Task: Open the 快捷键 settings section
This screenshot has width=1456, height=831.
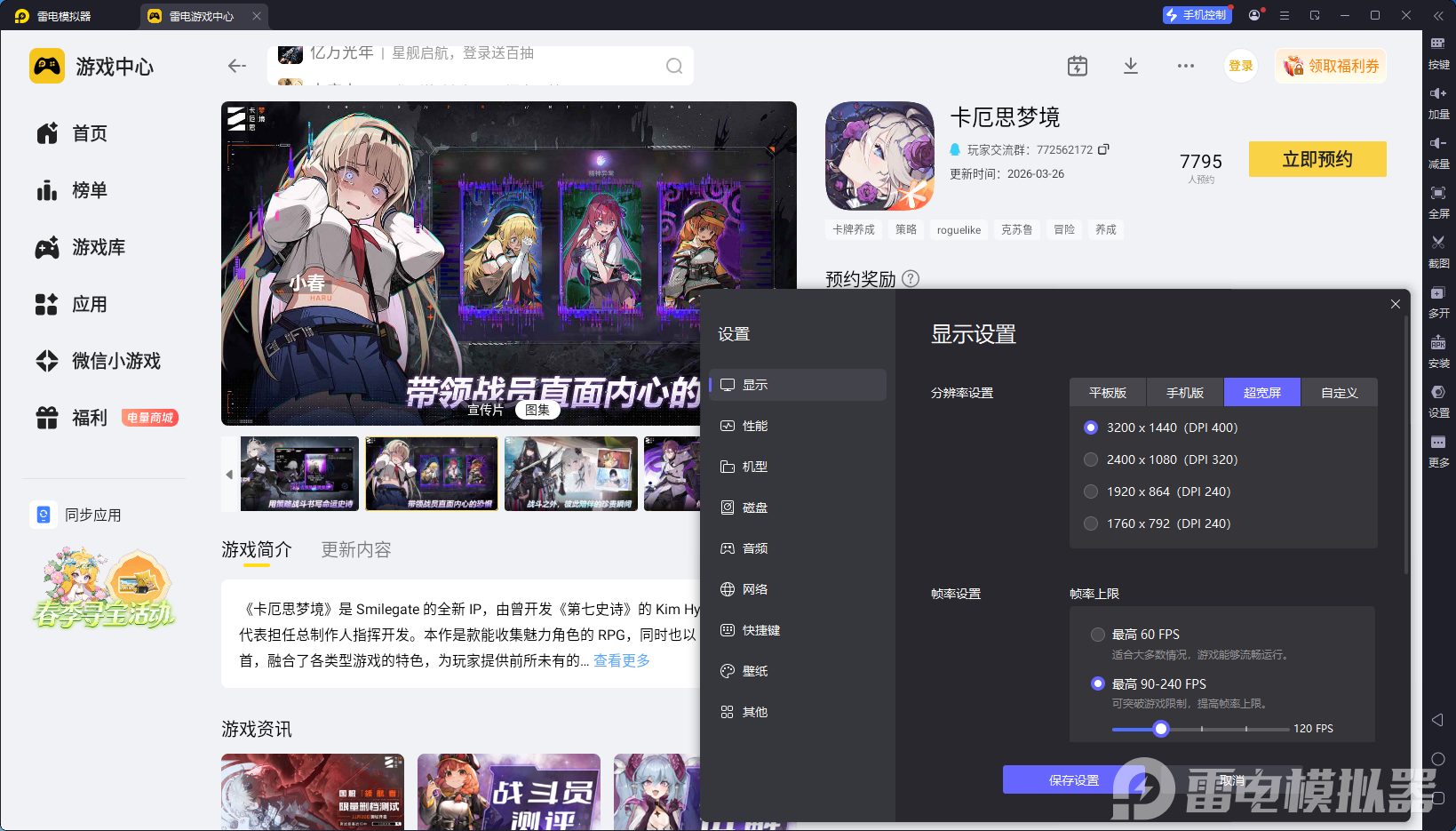Action: tap(799, 630)
